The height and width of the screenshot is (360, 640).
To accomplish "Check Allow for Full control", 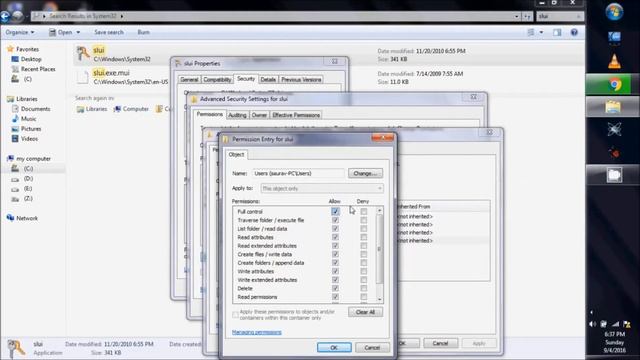I will pyautogui.click(x=335, y=211).
